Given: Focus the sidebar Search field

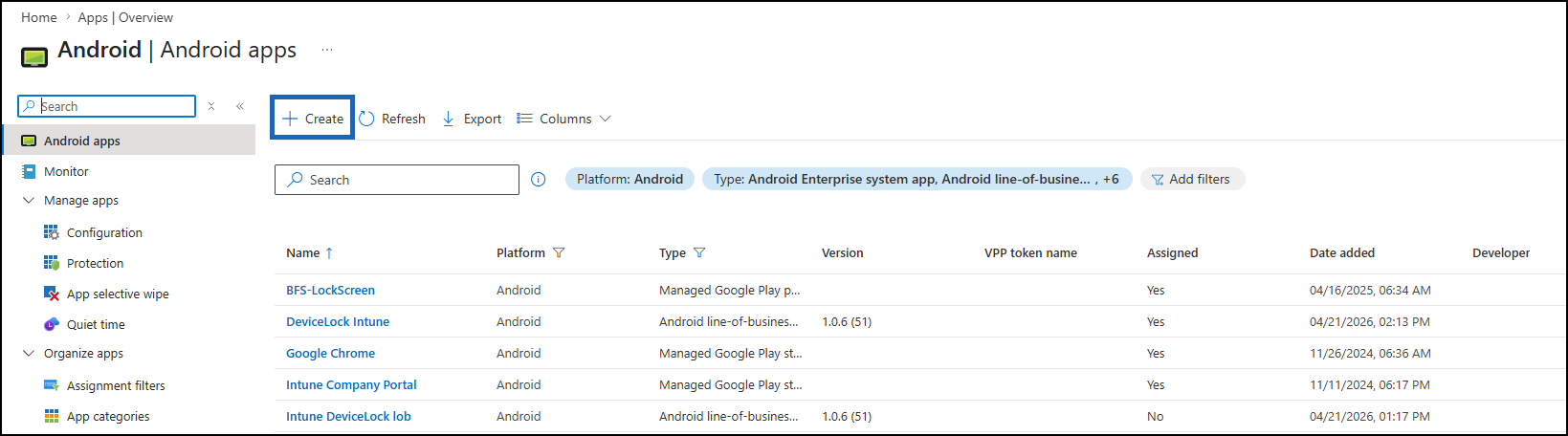Looking at the screenshot, I should (107, 106).
